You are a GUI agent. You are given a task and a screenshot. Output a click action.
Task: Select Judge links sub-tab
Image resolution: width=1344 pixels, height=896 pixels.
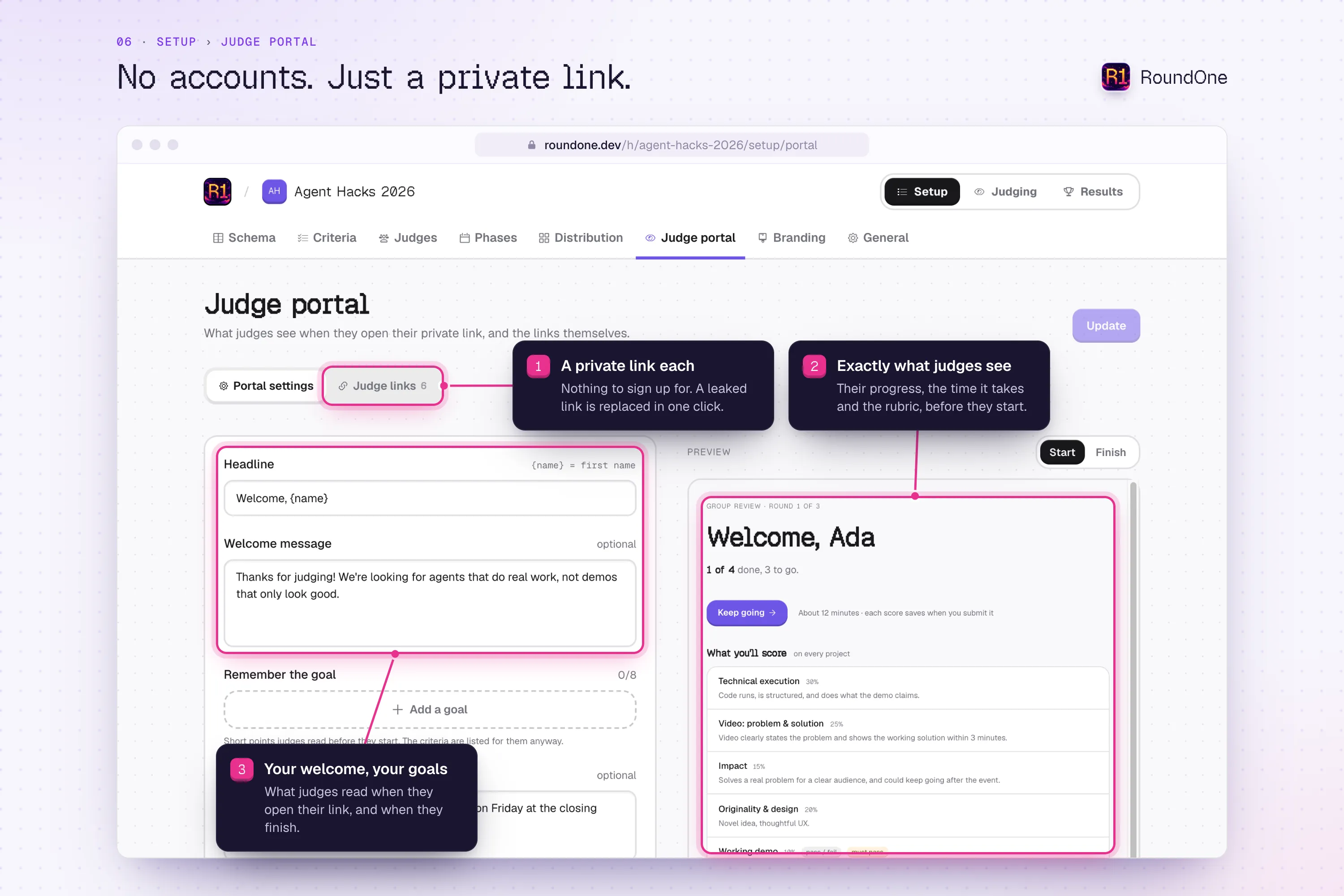click(x=382, y=386)
